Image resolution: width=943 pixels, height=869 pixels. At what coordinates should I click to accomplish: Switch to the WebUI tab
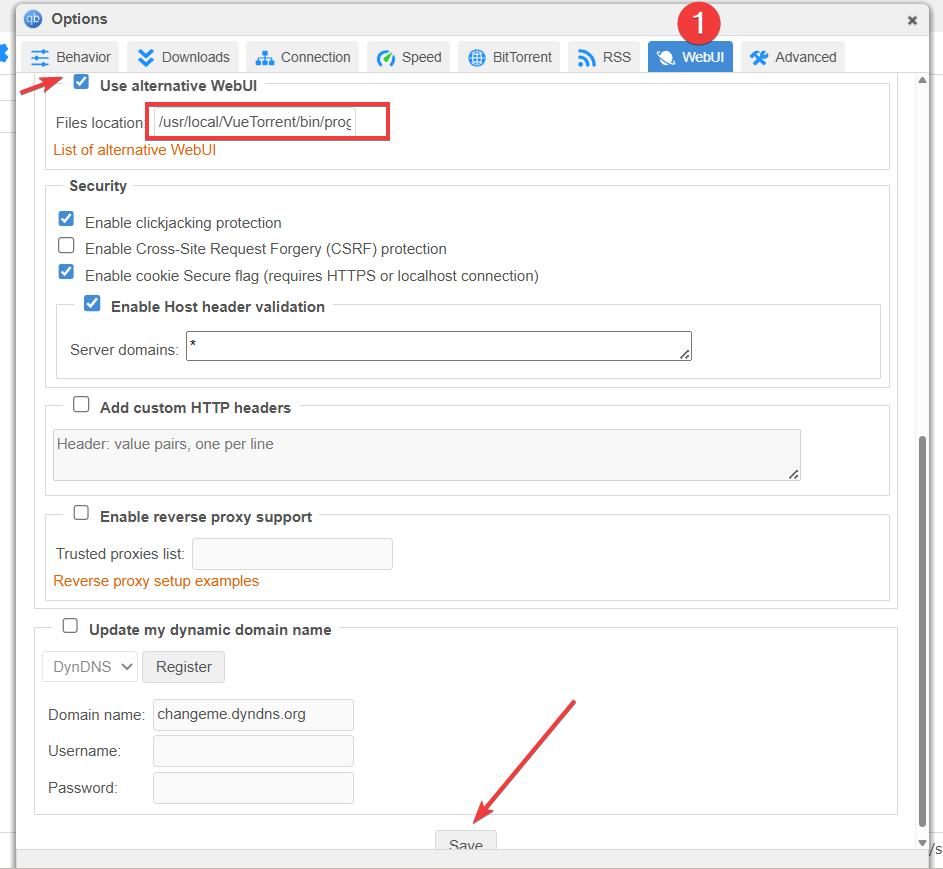[690, 57]
